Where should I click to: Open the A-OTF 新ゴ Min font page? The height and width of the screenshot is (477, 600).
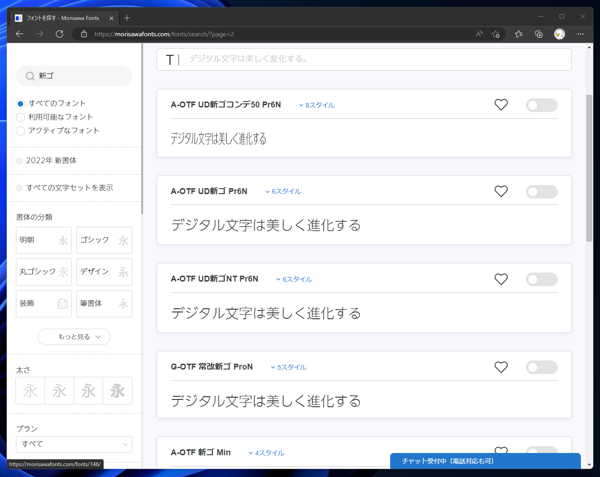tap(201, 453)
